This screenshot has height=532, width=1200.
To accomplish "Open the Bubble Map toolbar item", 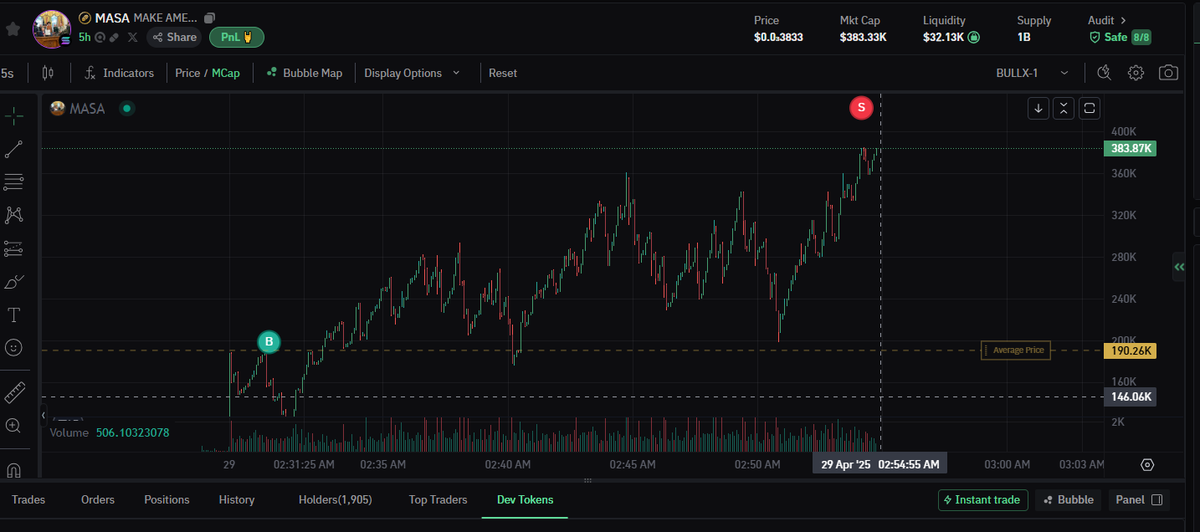I will pyautogui.click(x=304, y=73).
